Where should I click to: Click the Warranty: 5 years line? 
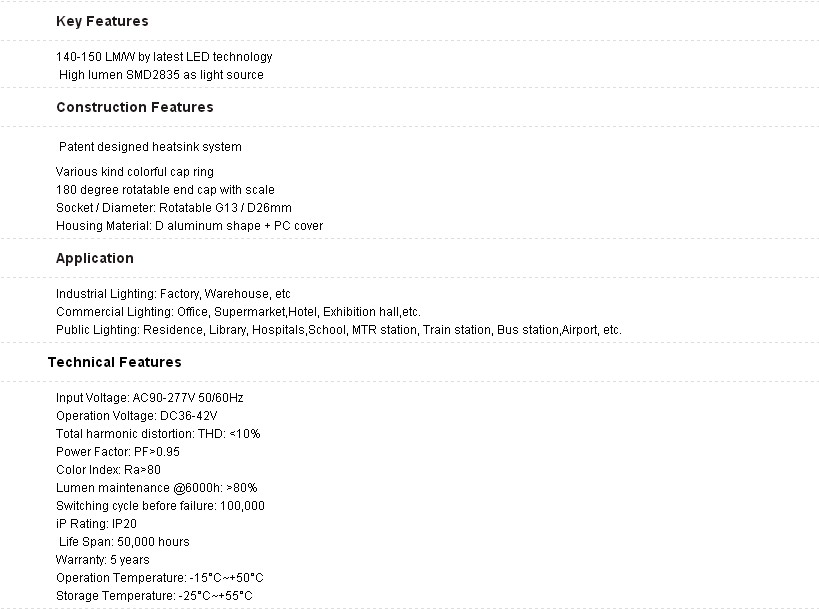(x=103, y=560)
